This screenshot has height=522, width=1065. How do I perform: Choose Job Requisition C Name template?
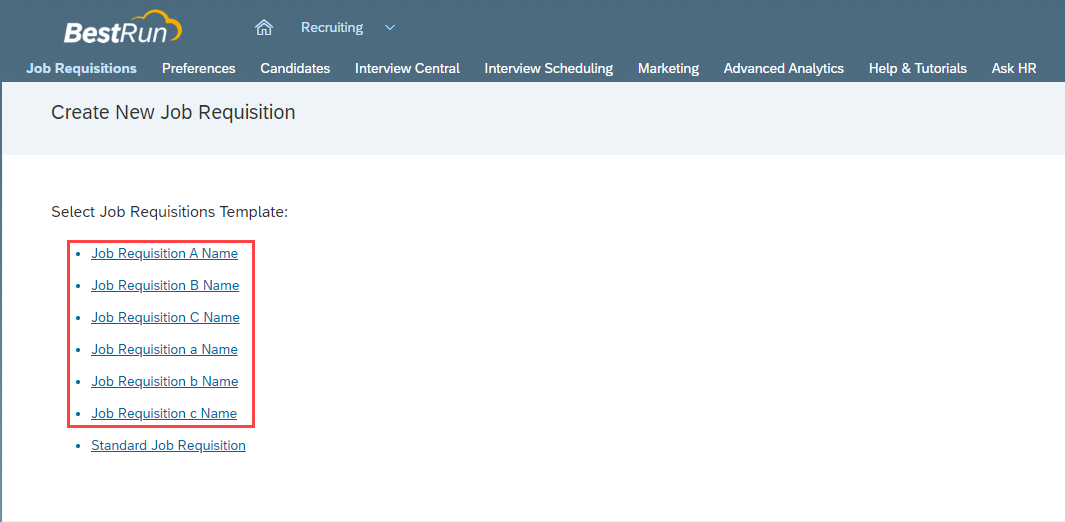point(165,318)
